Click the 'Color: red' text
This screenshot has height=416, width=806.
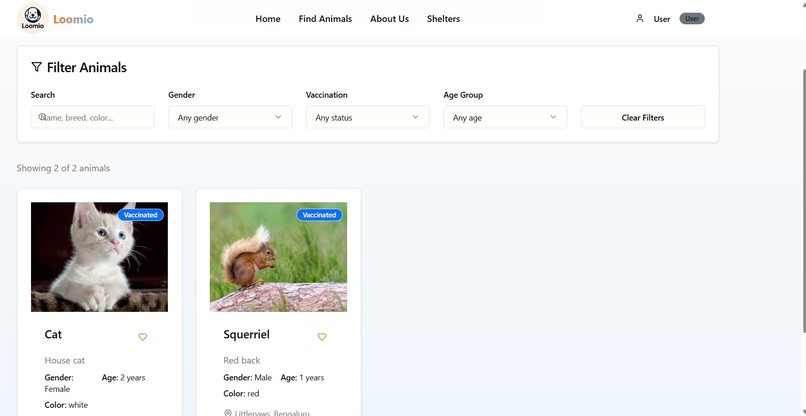pyautogui.click(x=241, y=393)
